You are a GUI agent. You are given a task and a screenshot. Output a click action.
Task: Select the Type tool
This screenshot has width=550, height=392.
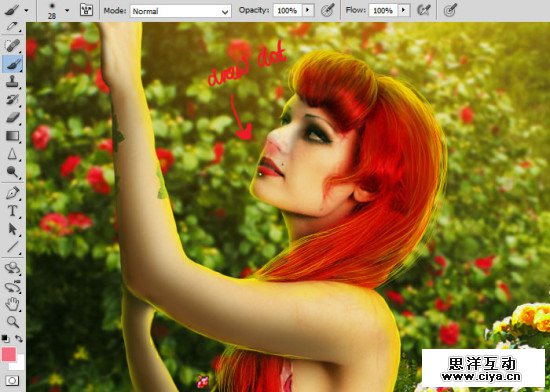click(x=12, y=211)
